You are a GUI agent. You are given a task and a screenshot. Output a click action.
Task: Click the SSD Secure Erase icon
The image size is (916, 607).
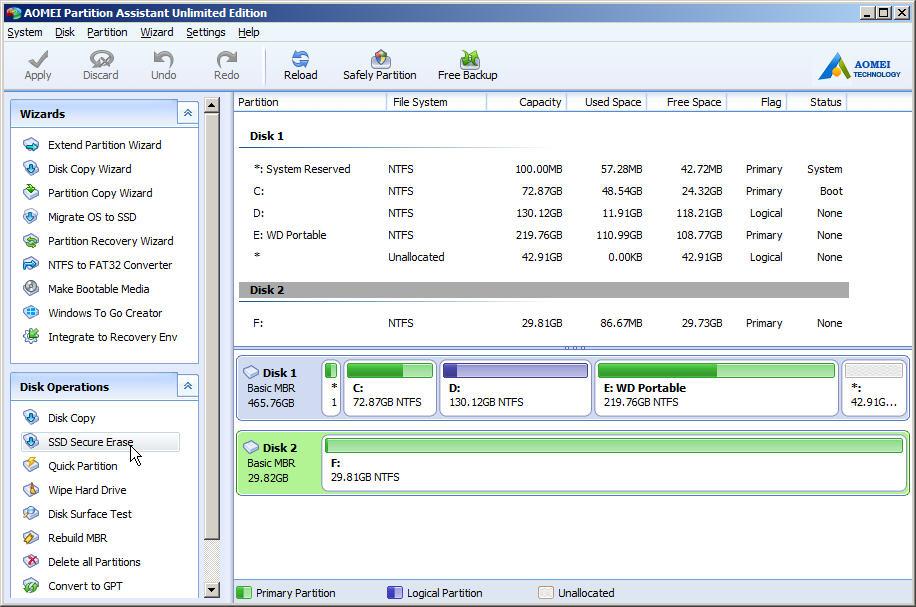31,441
